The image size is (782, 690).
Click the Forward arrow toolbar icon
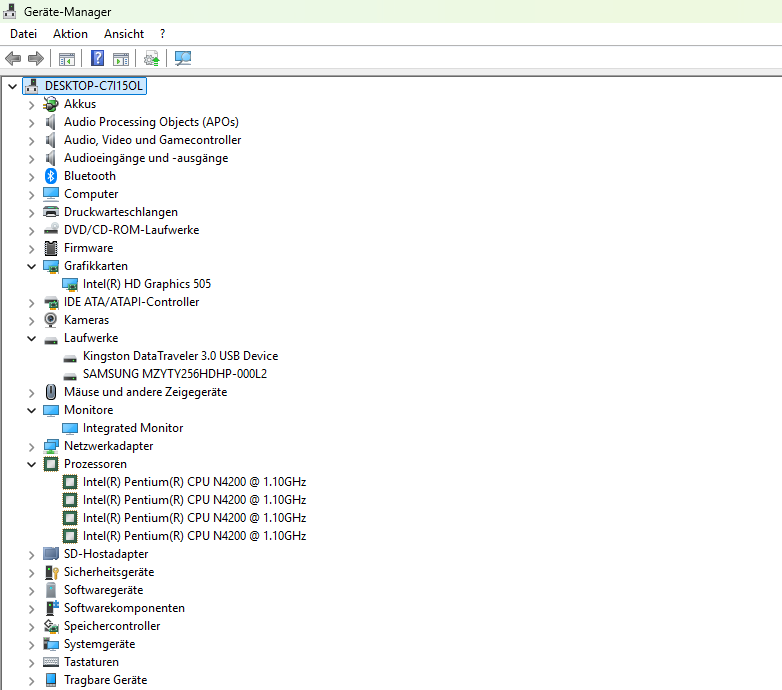pos(35,58)
